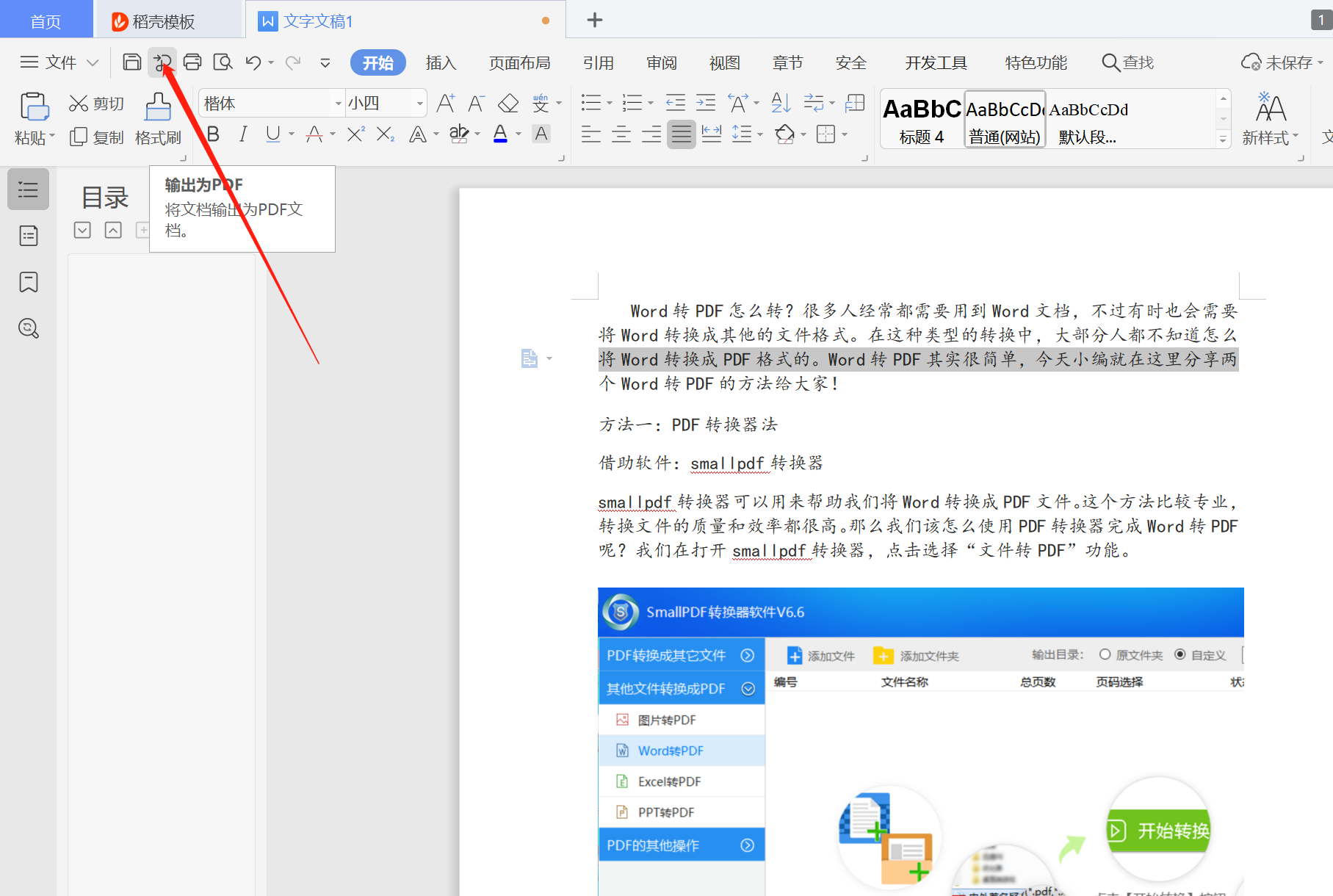1333x896 pixels.
Task: Click the Export to PDF icon
Action: pos(162,62)
